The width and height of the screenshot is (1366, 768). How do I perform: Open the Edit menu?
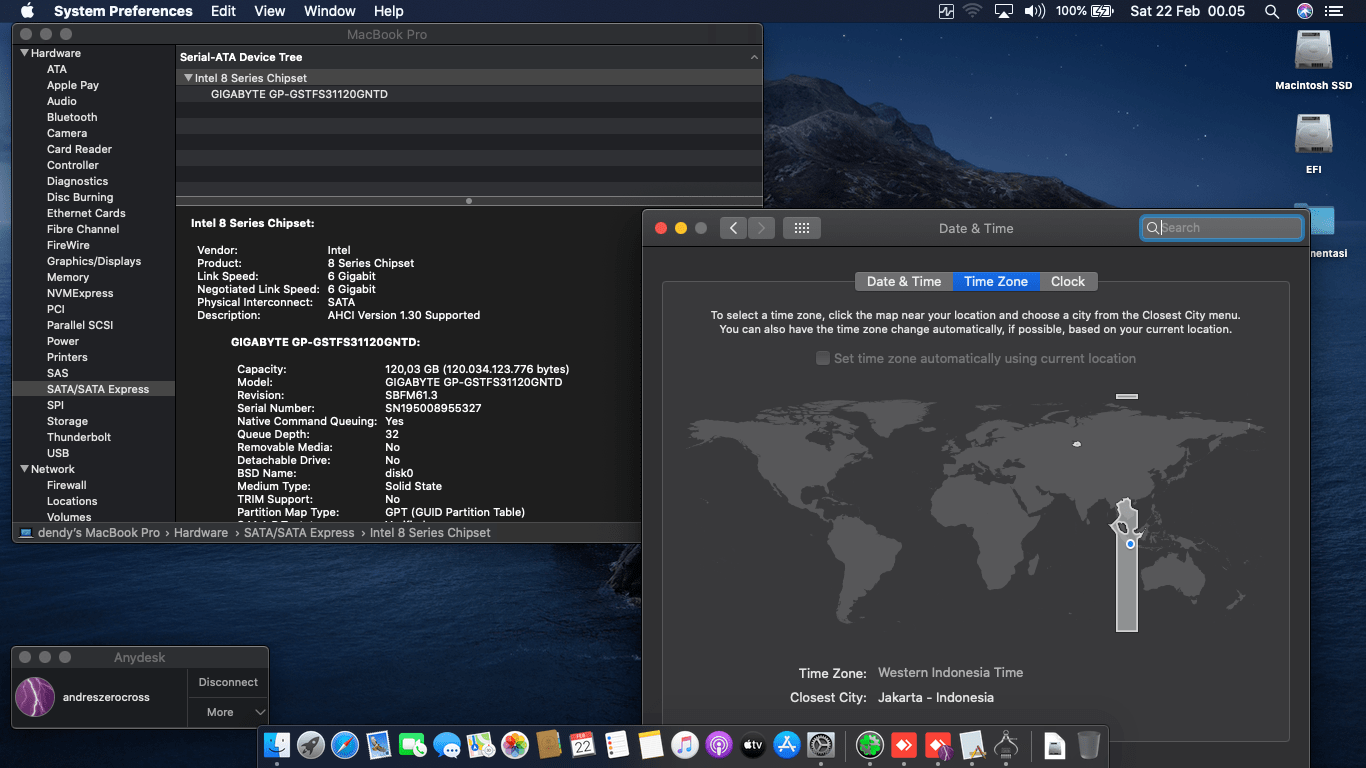coord(223,11)
